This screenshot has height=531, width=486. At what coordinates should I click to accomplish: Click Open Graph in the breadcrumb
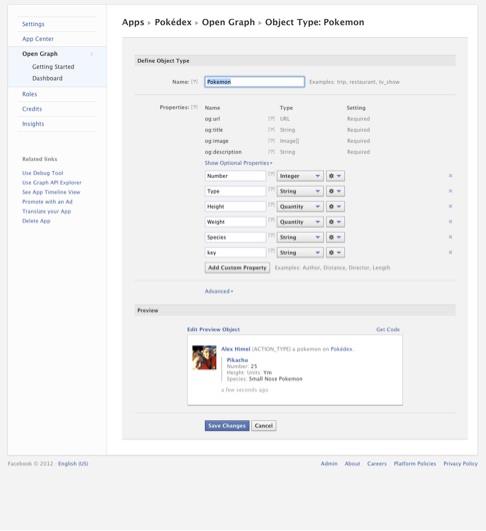(228, 22)
